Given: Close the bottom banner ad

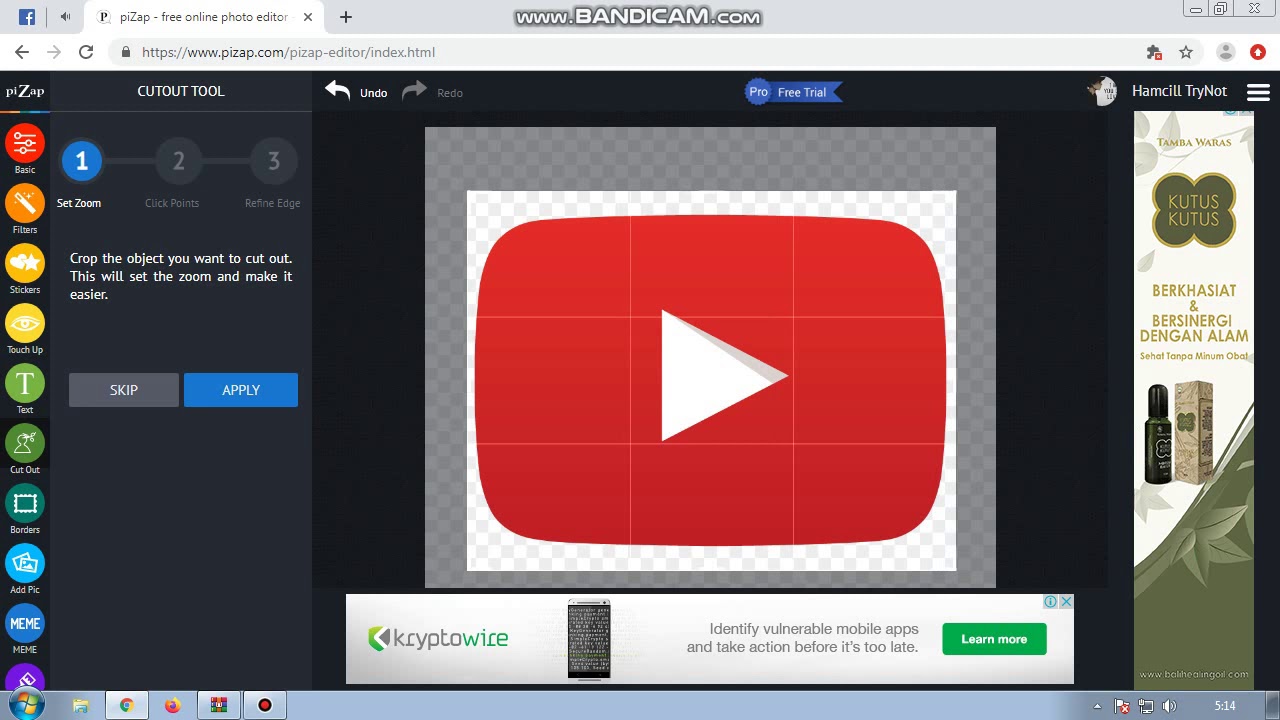Looking at the screenshot, I should point(1066,601).
